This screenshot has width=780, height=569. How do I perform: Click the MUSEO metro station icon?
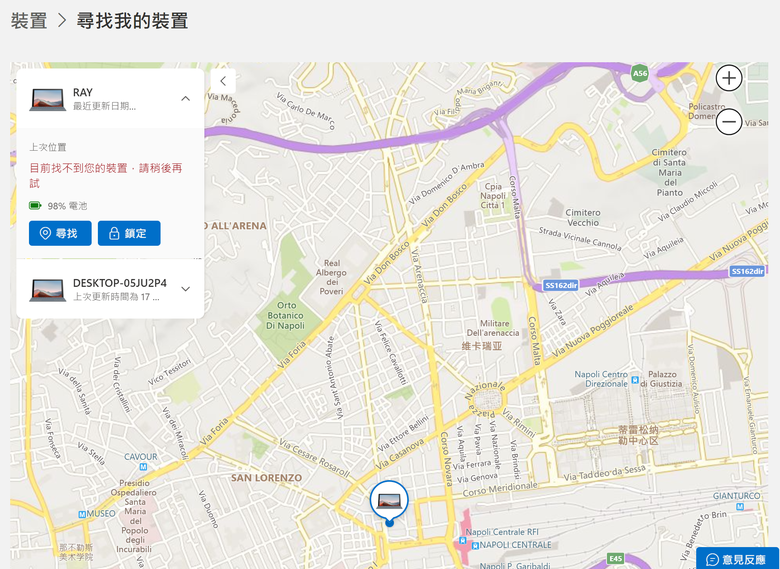coord(82,514)
